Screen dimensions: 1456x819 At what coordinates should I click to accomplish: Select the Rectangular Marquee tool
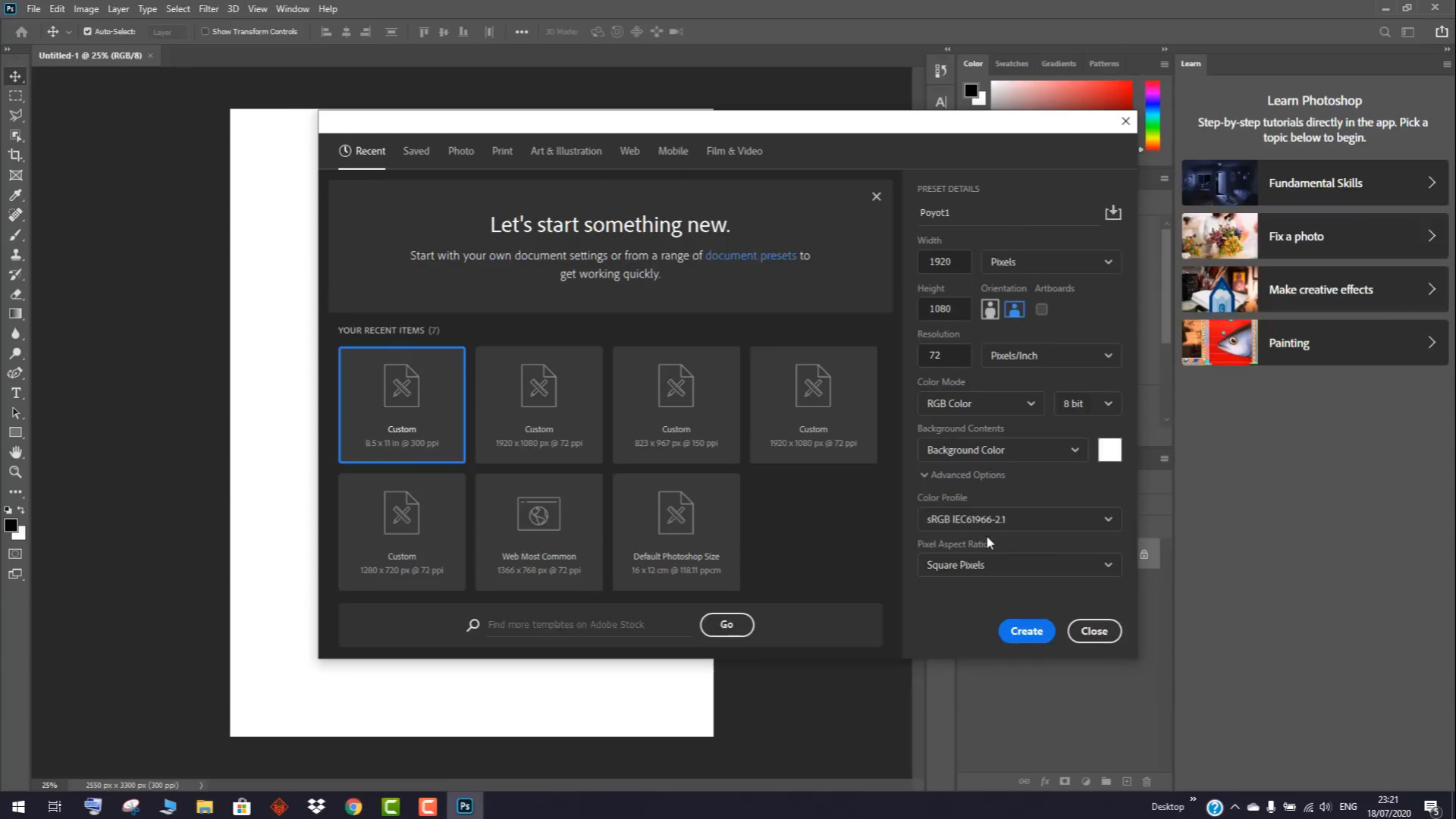point(15,96)
